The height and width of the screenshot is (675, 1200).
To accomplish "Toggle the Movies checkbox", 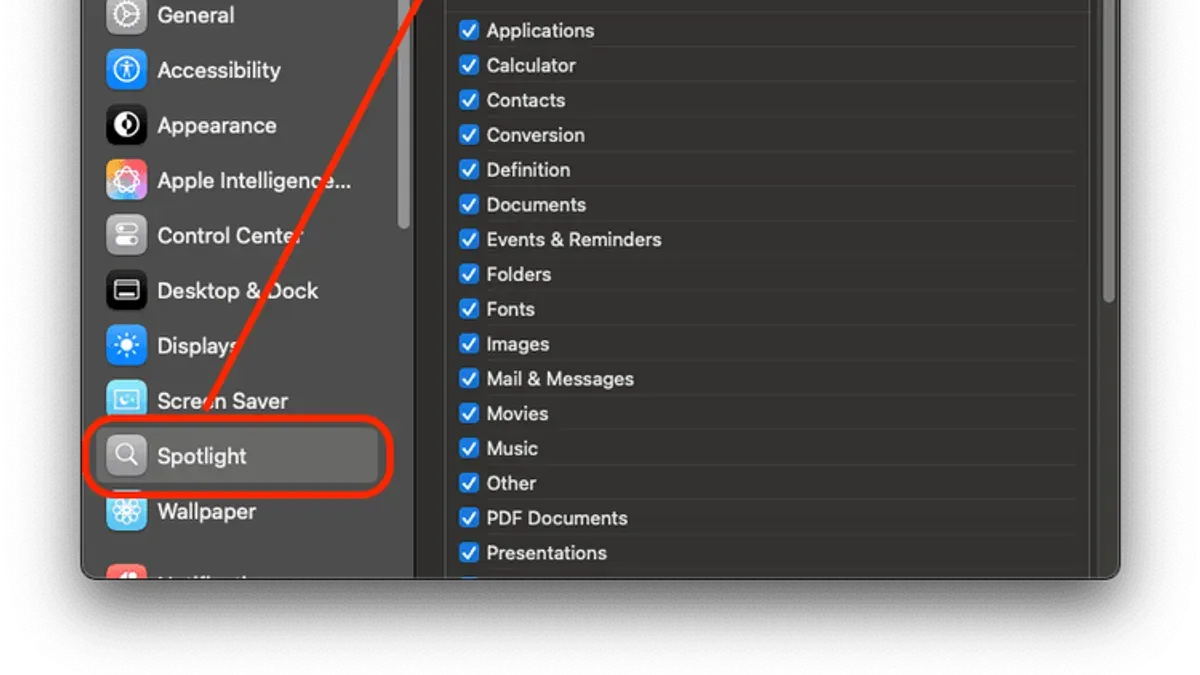I will click(469, 413).
